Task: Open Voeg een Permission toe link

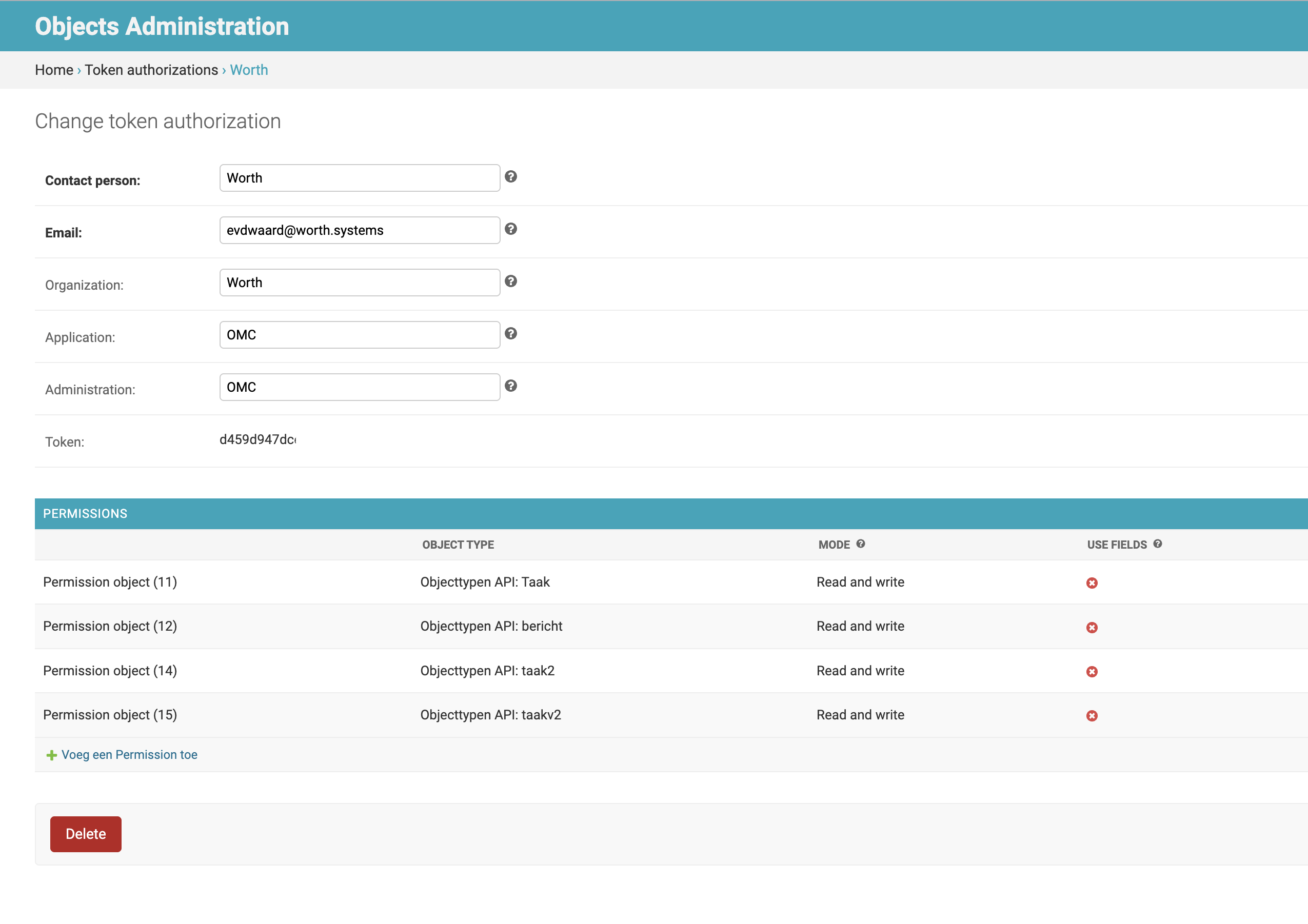Action: [129, 754]
